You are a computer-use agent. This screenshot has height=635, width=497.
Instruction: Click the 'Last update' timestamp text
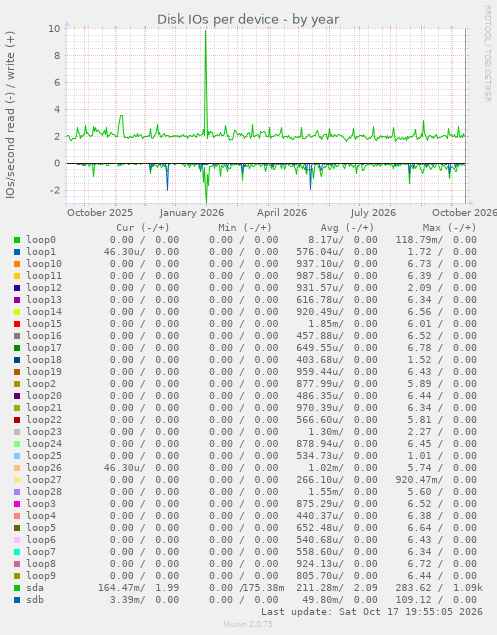click(x=372, y=612)
